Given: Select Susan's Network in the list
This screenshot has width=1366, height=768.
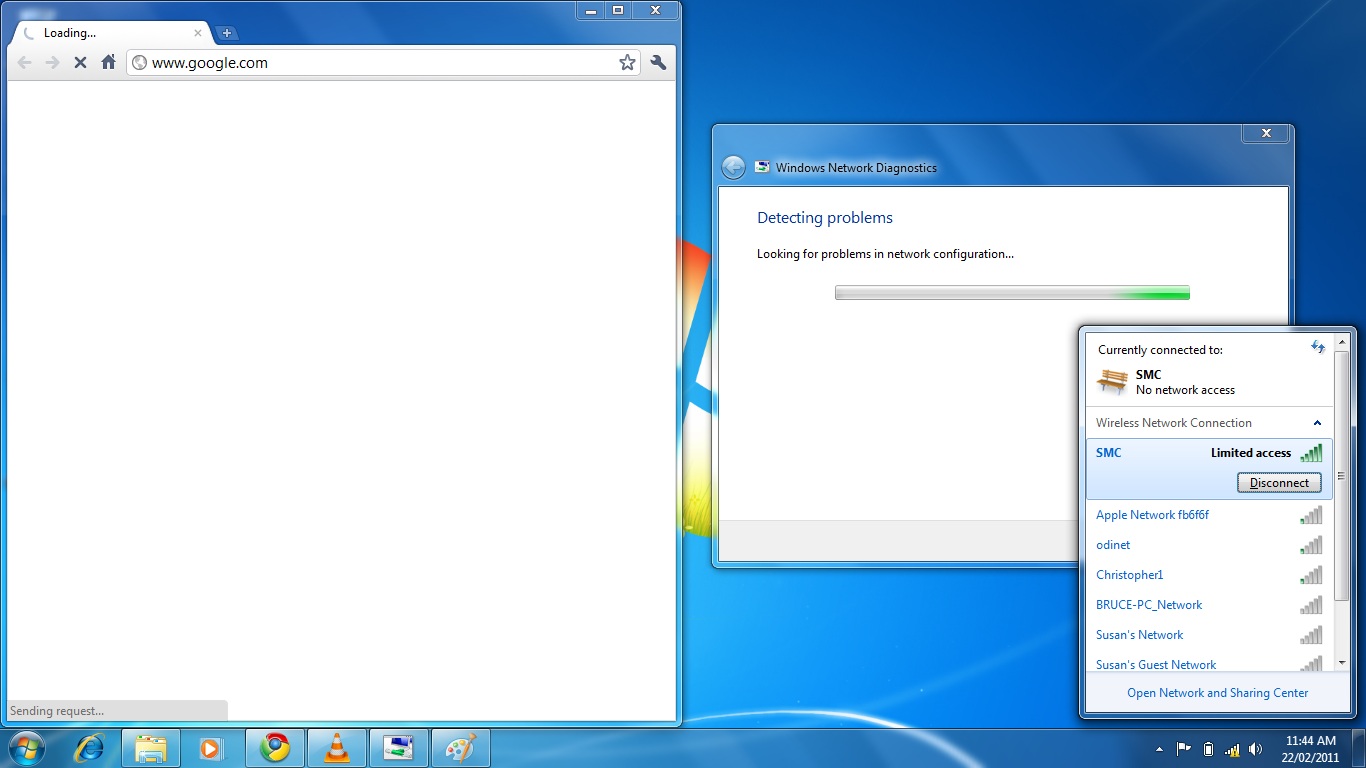Looking at the screenshot, I should coord(1209,635).
